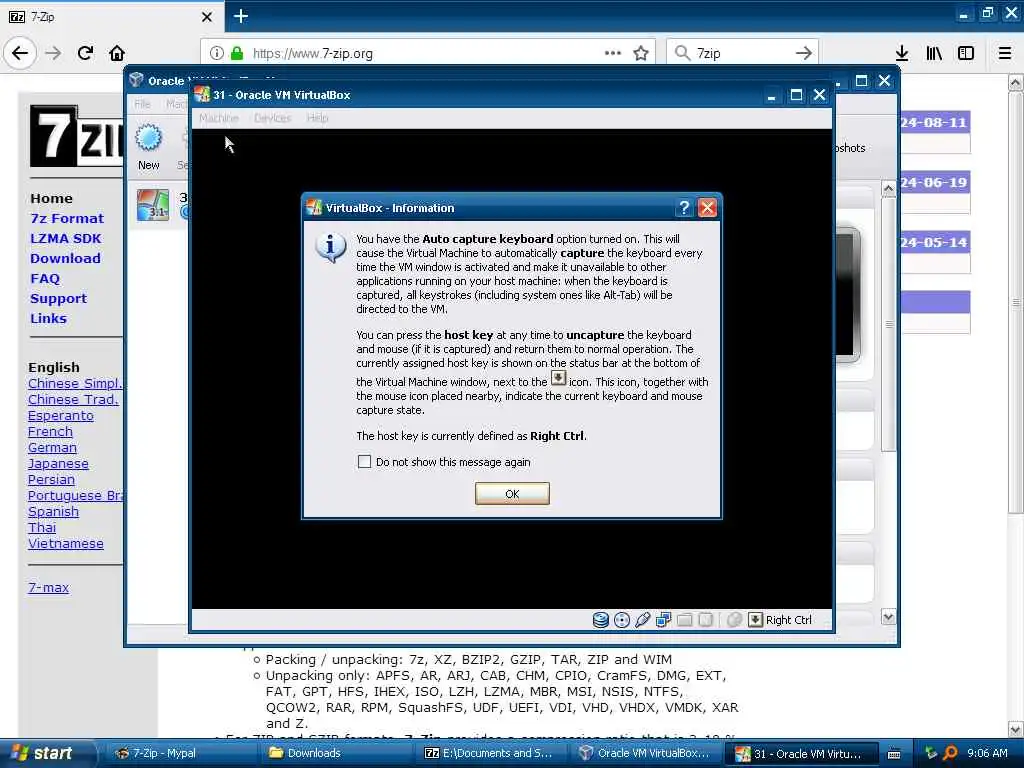Switch to Oracle VM VirtualBox Manager taskbar item
Viewport: 1024px width, 768px height.
(x=647, y=753)
